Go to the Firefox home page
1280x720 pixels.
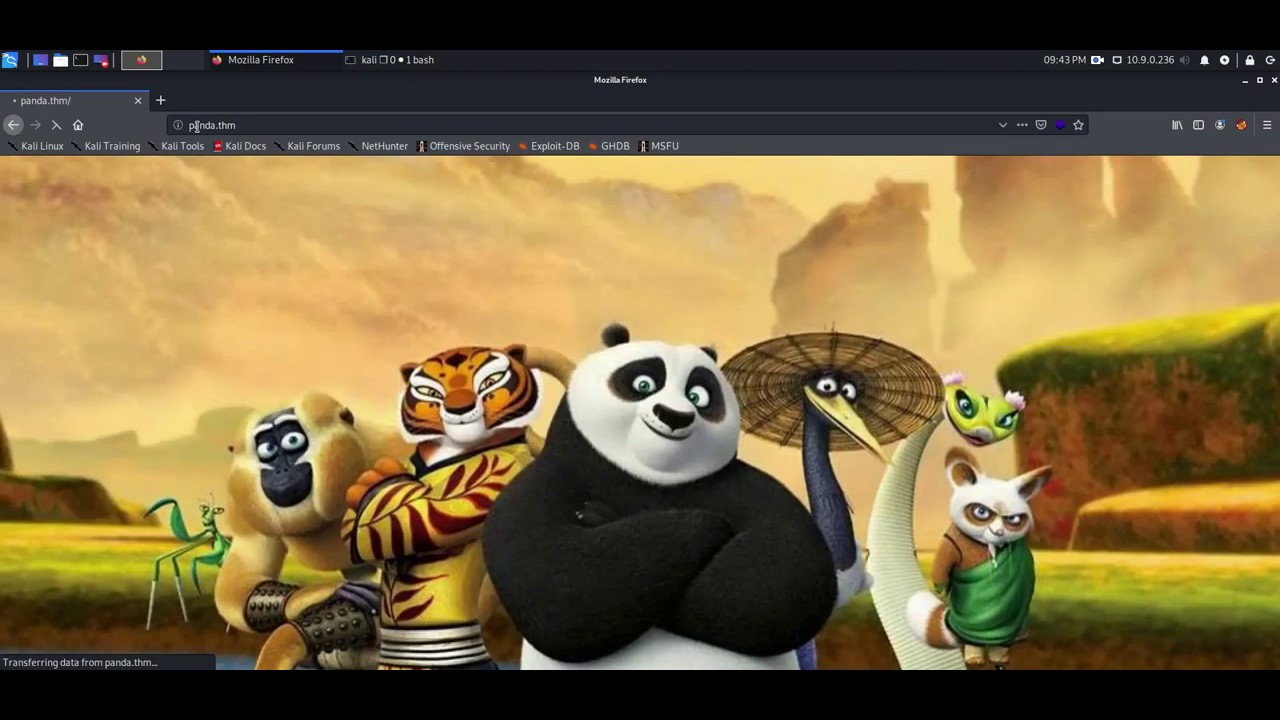coord(78,125)
